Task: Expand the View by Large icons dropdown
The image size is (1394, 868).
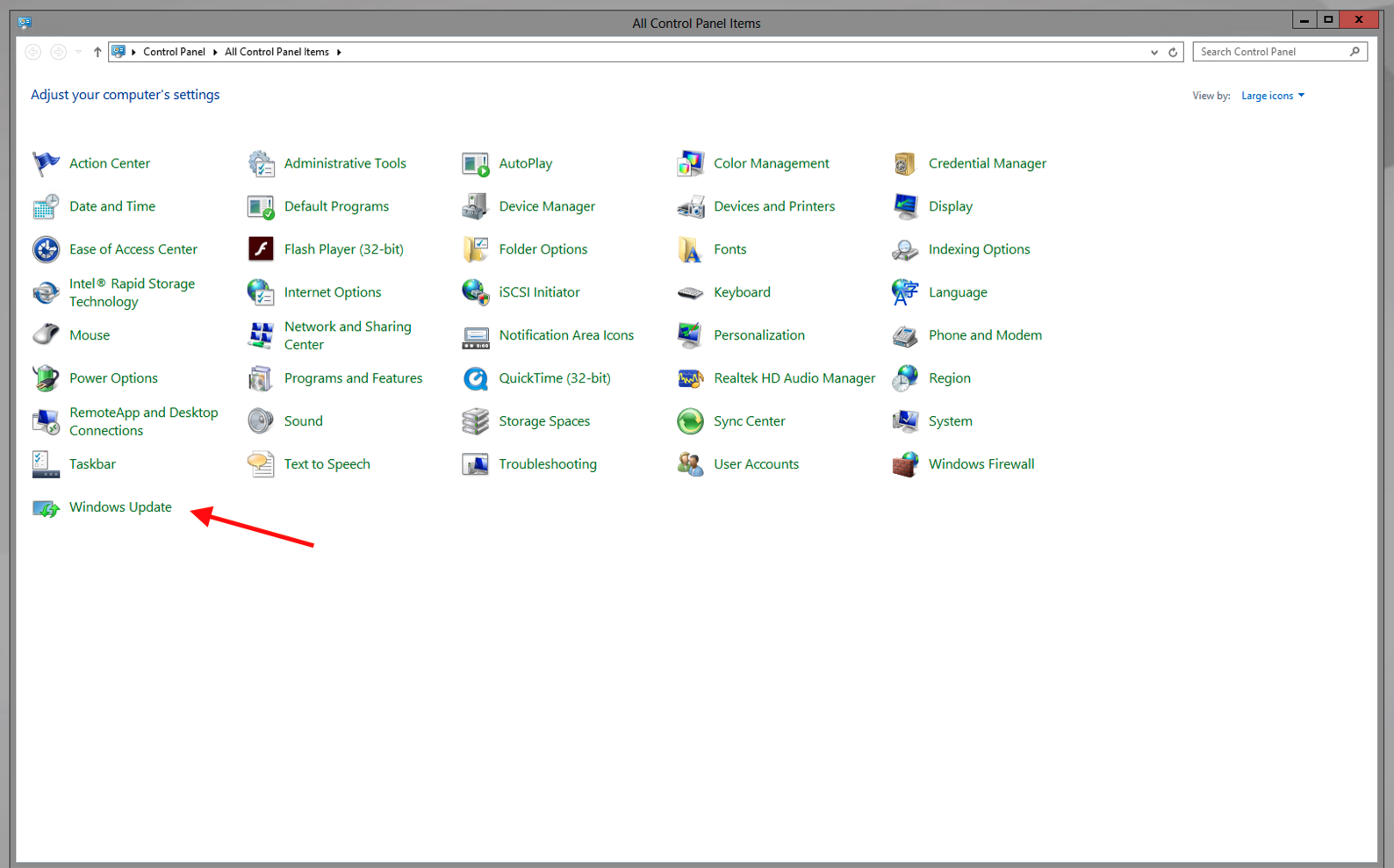Action: click(x=1272, y=96)
